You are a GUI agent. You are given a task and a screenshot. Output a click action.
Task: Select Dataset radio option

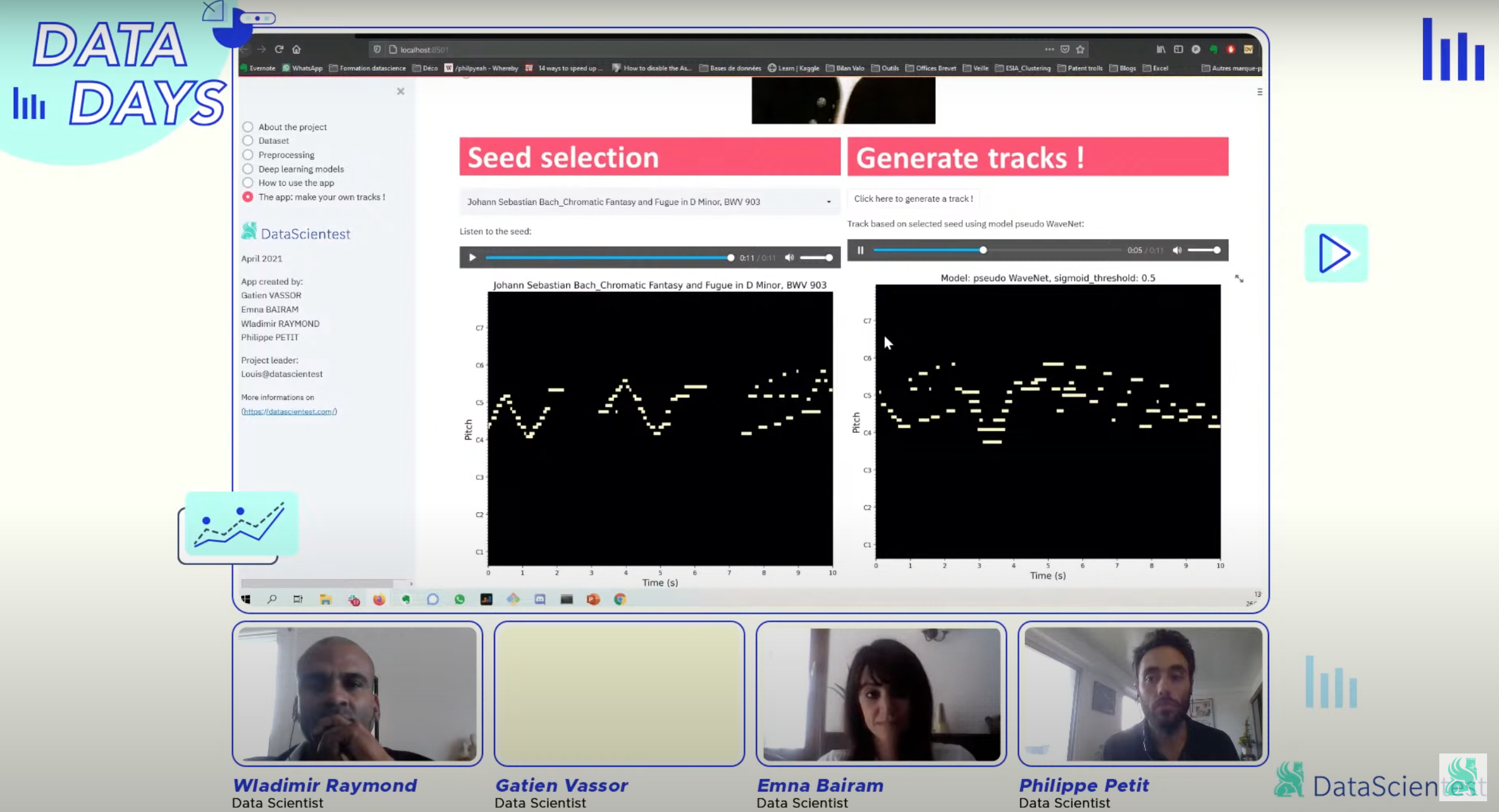click(248, 140)
